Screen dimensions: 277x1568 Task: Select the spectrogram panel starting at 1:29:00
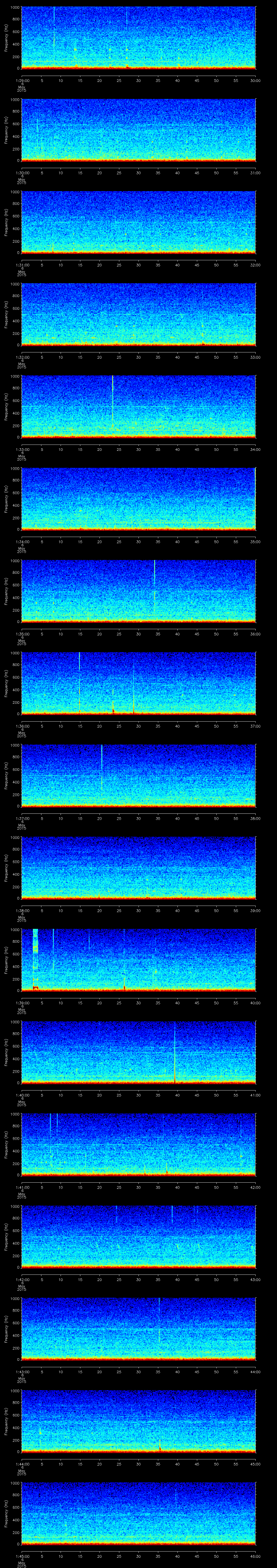pos(138,38)
